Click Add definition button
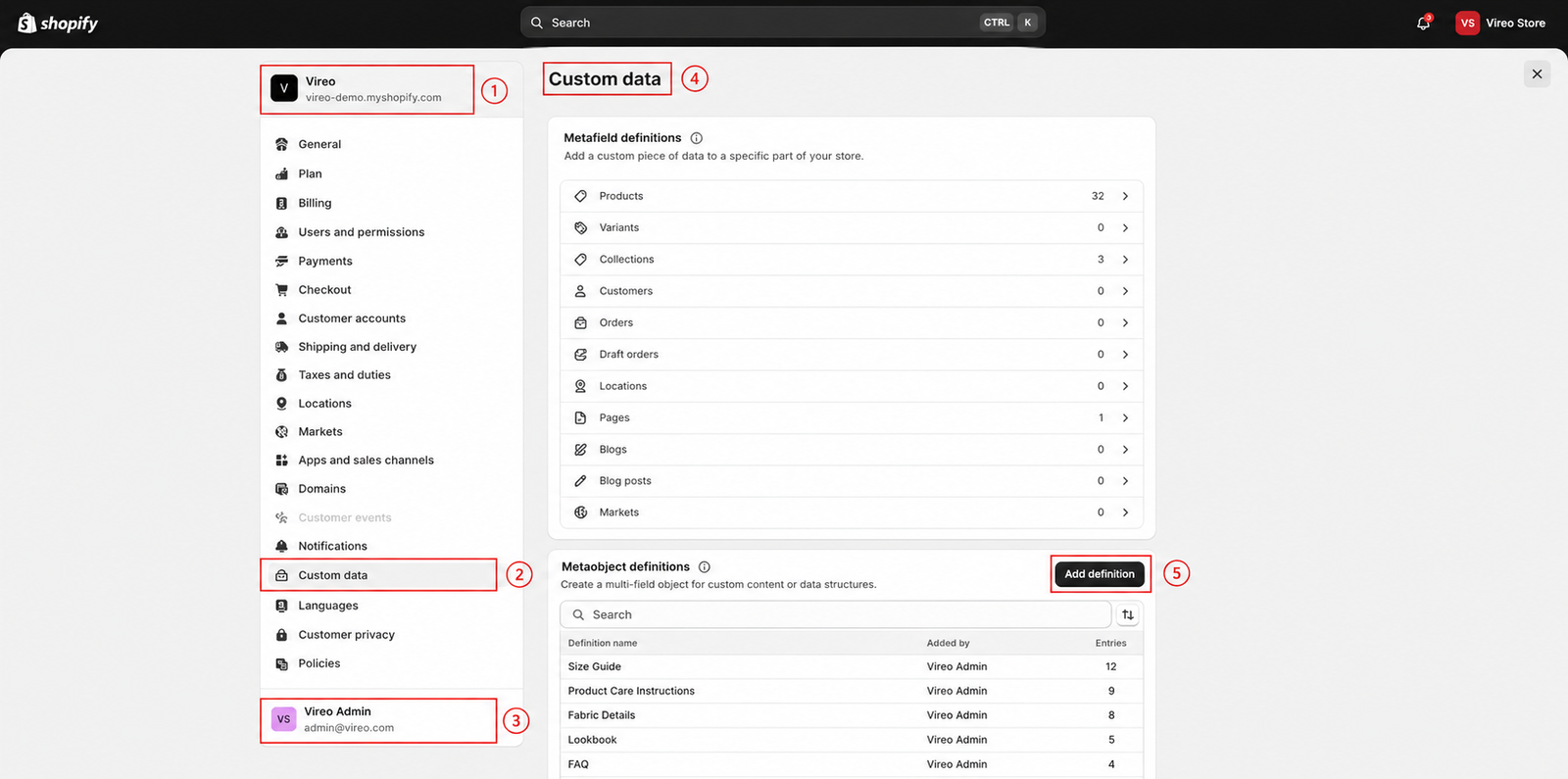 click(x=1100, y=574)
